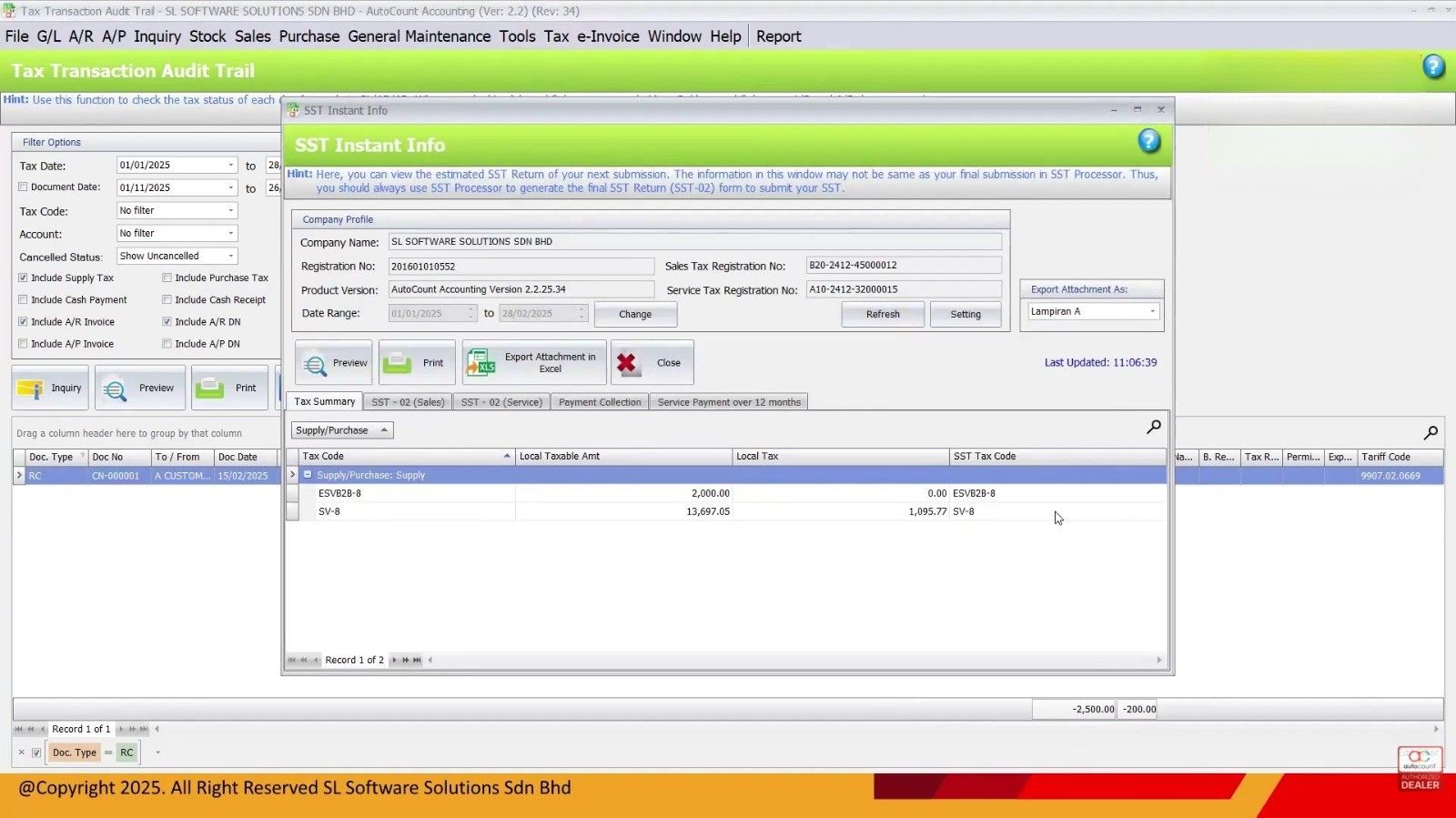Screen dimensions: 1456x818
Task: Open the G/L menu
Action: point(49,36)
